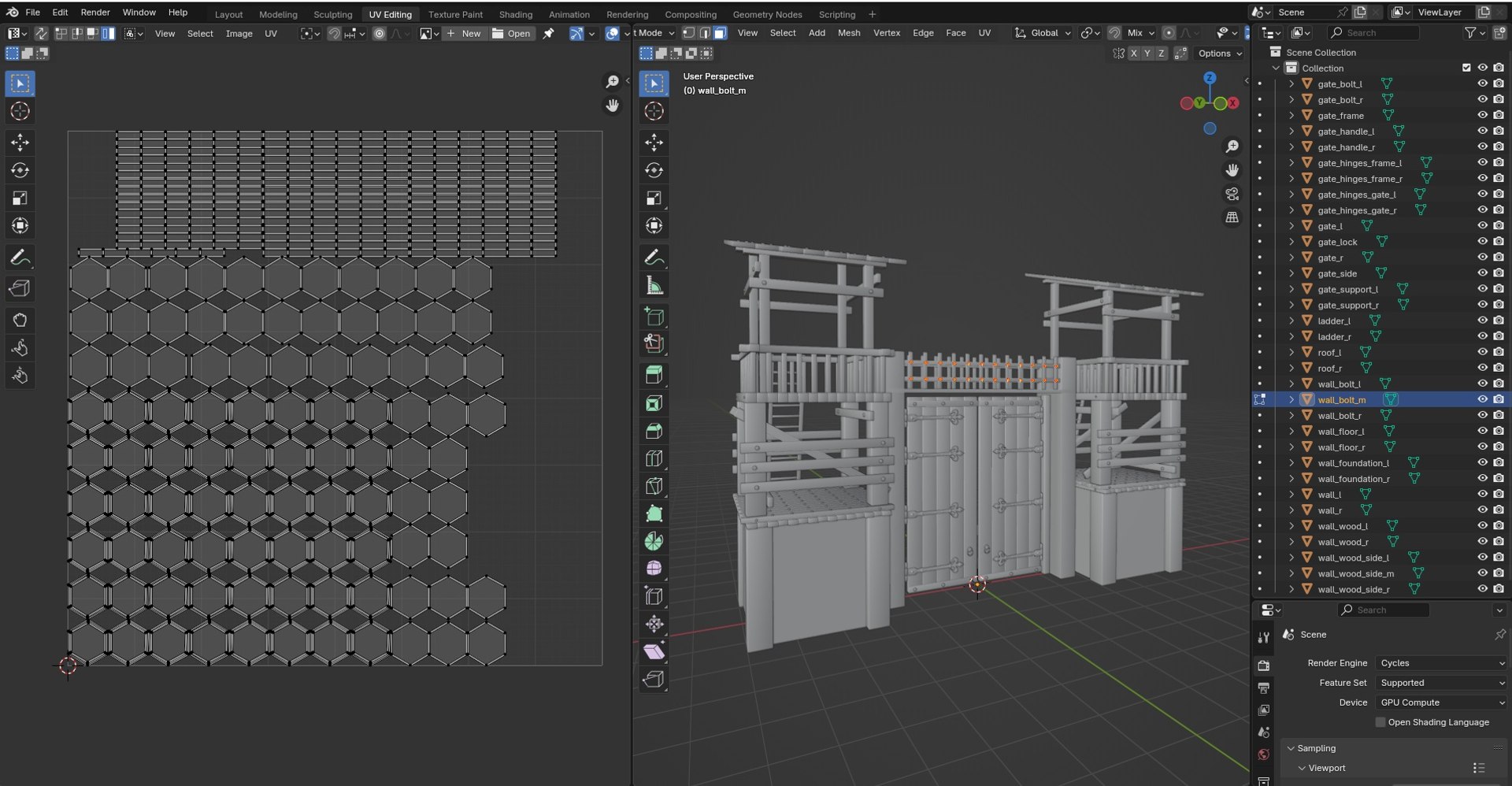Switch to orthographic grid view icon
The height and width of the screenshot is (786, 1512).
(1232, 217)
